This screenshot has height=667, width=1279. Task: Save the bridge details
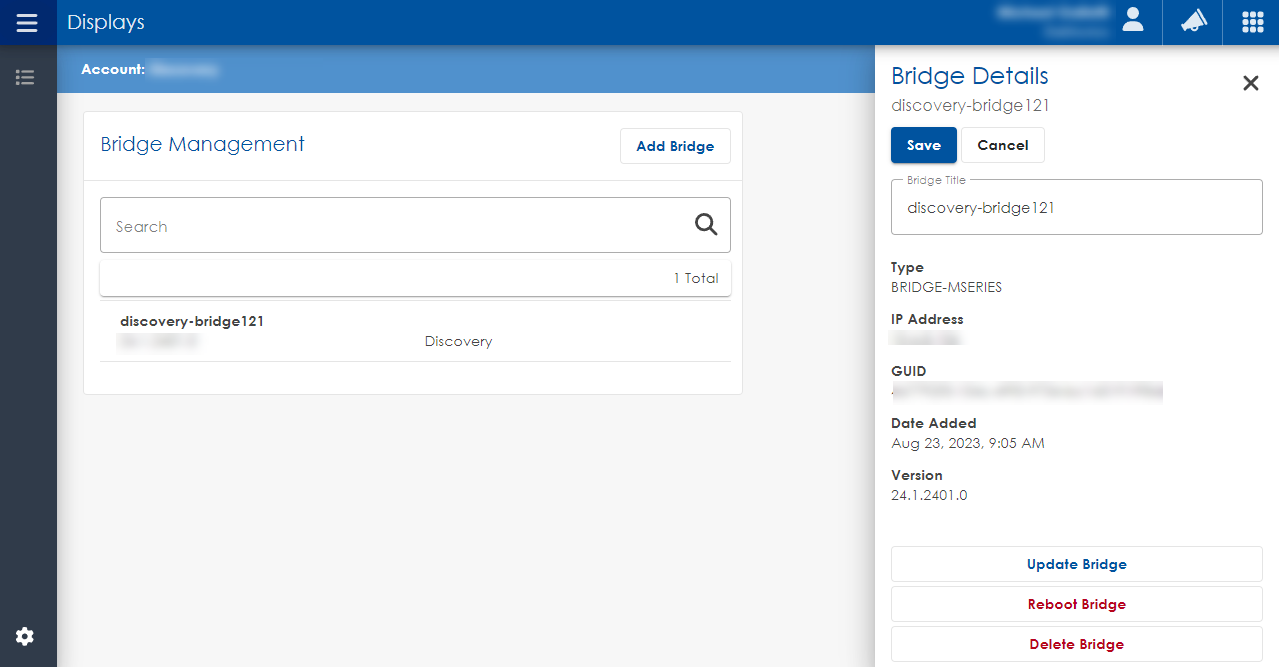pos(923,145)
